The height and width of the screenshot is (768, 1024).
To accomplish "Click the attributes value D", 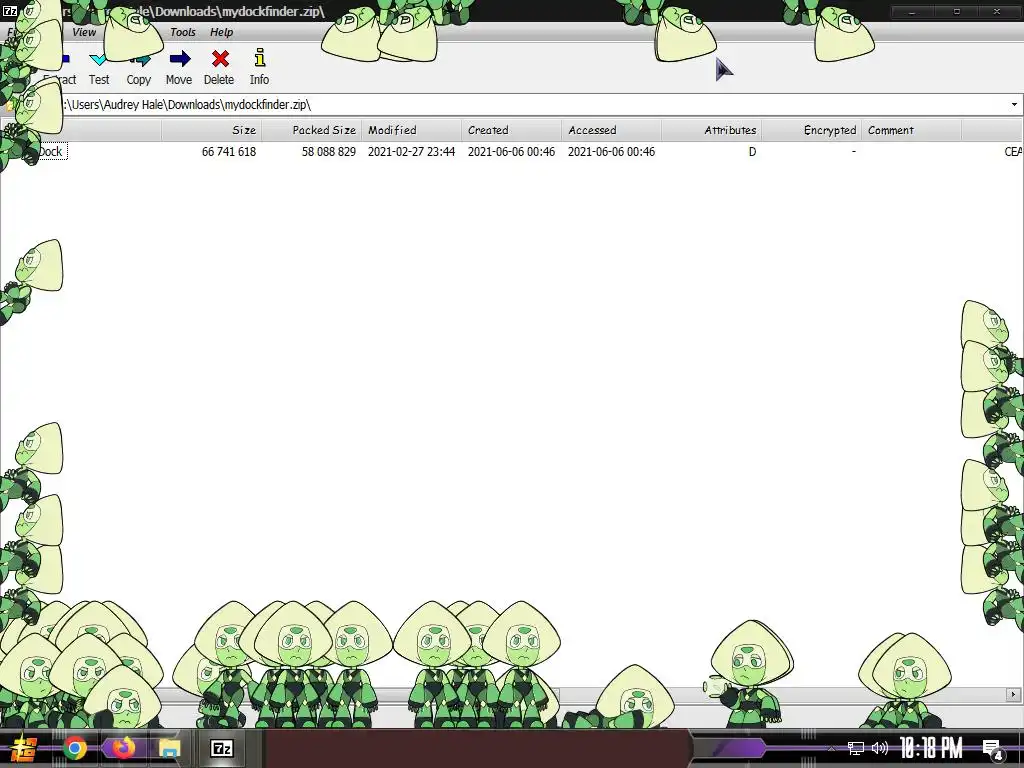I will [752, 152].
